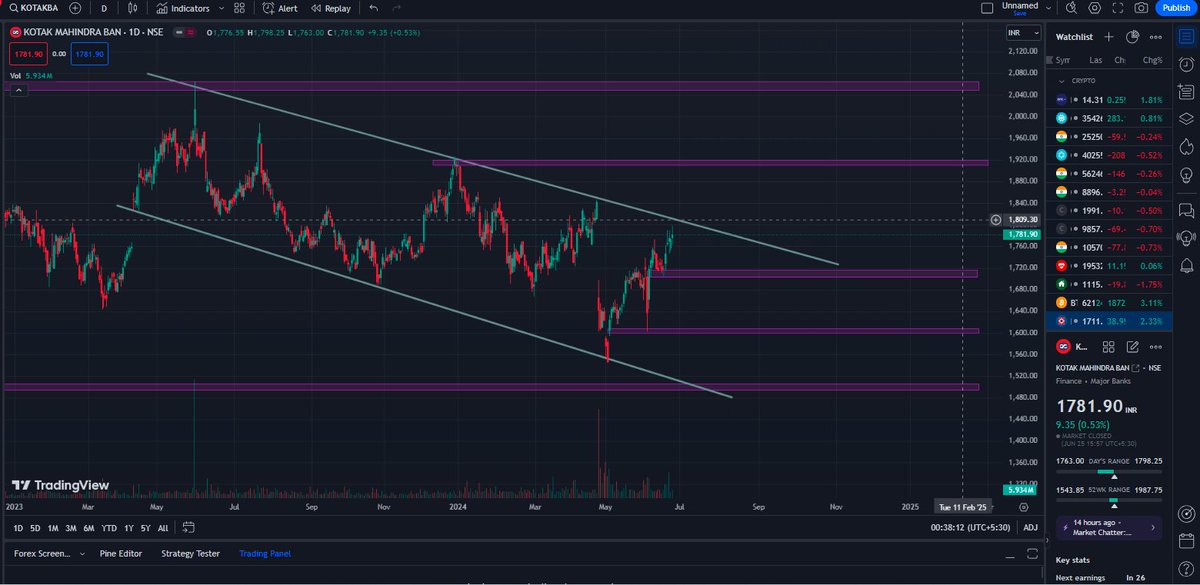
Task: Click the Publish button
Action: [1175, 8]
